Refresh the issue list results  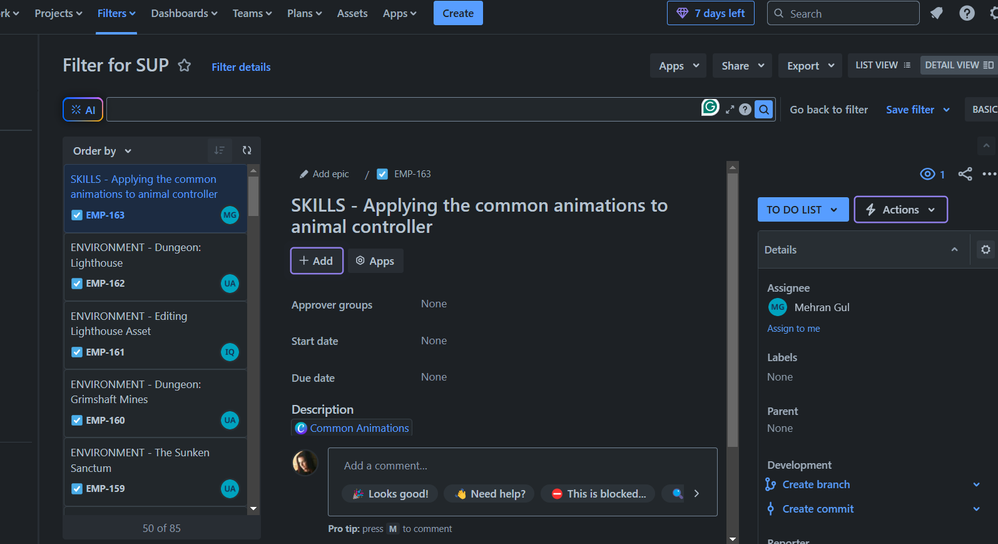[247, 150]
